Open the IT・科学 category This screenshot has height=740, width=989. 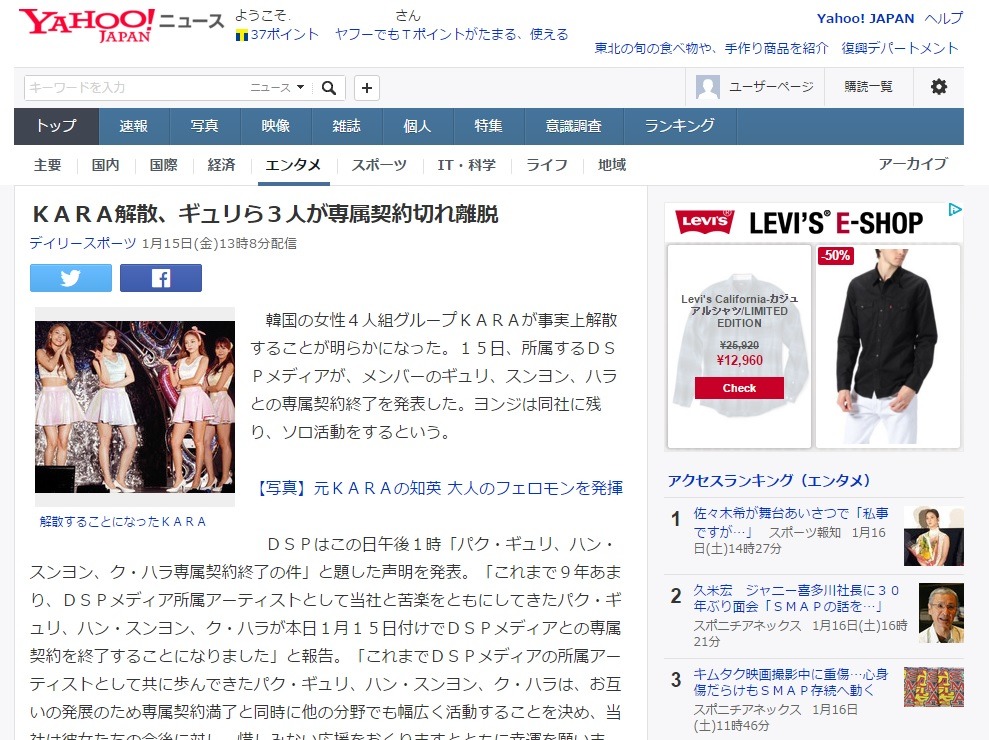click(x=467, y=165)
